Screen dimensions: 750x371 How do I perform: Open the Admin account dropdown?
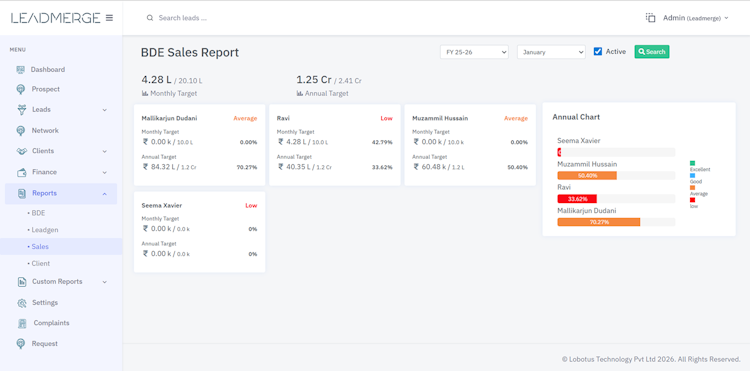[695, 18]
